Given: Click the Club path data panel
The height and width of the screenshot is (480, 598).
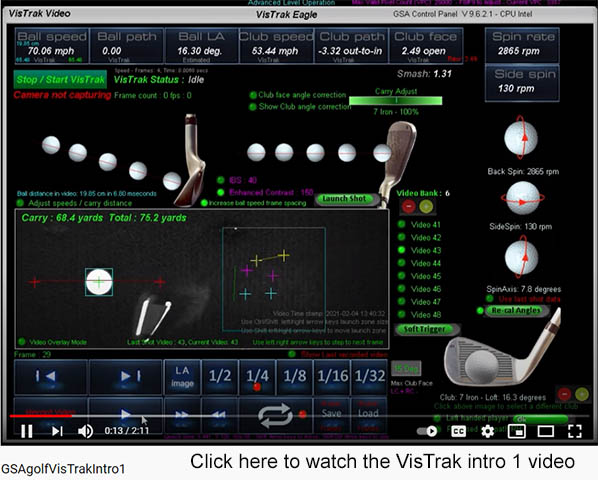Looking at the screenshot, I should coord(351,46).
